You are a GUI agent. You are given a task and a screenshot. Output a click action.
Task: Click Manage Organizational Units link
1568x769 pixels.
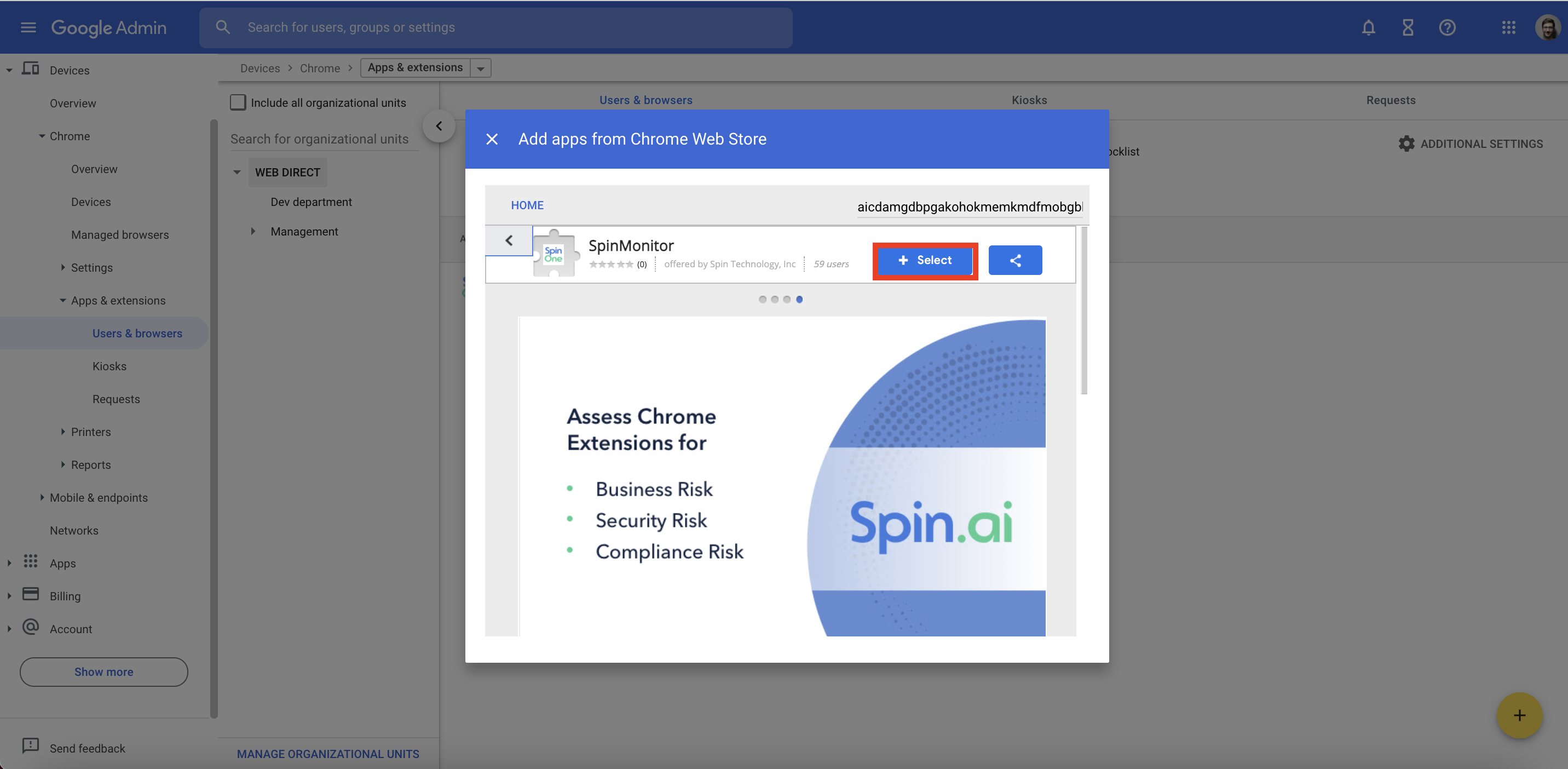point(327,754)
